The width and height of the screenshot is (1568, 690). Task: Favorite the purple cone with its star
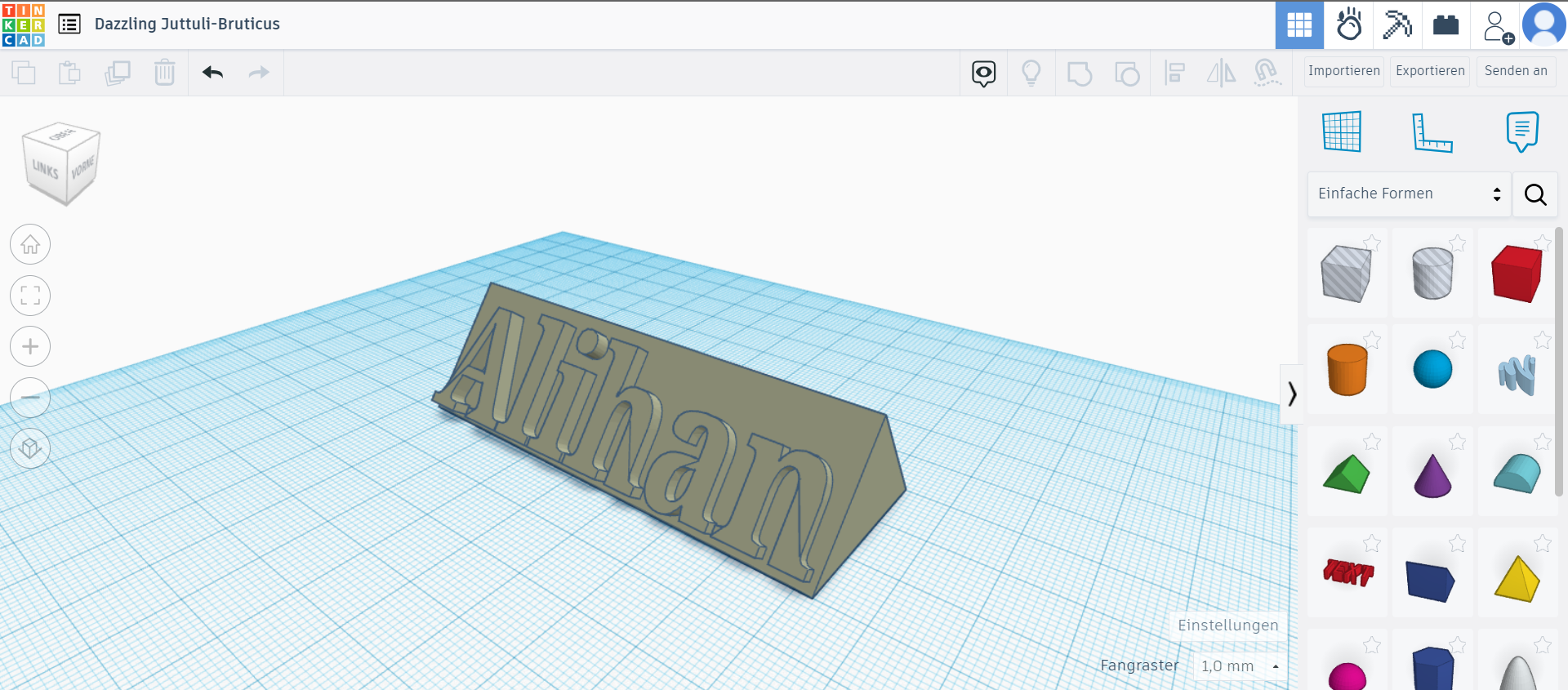pos(1458,442)
